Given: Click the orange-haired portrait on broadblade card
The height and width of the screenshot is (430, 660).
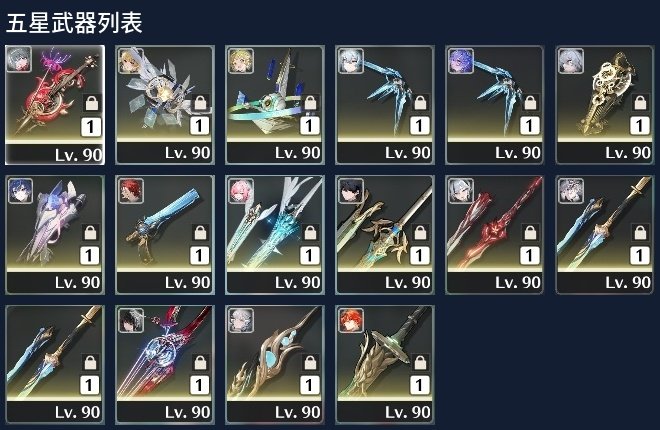Looking at the screenshot, I should point(351,321).
